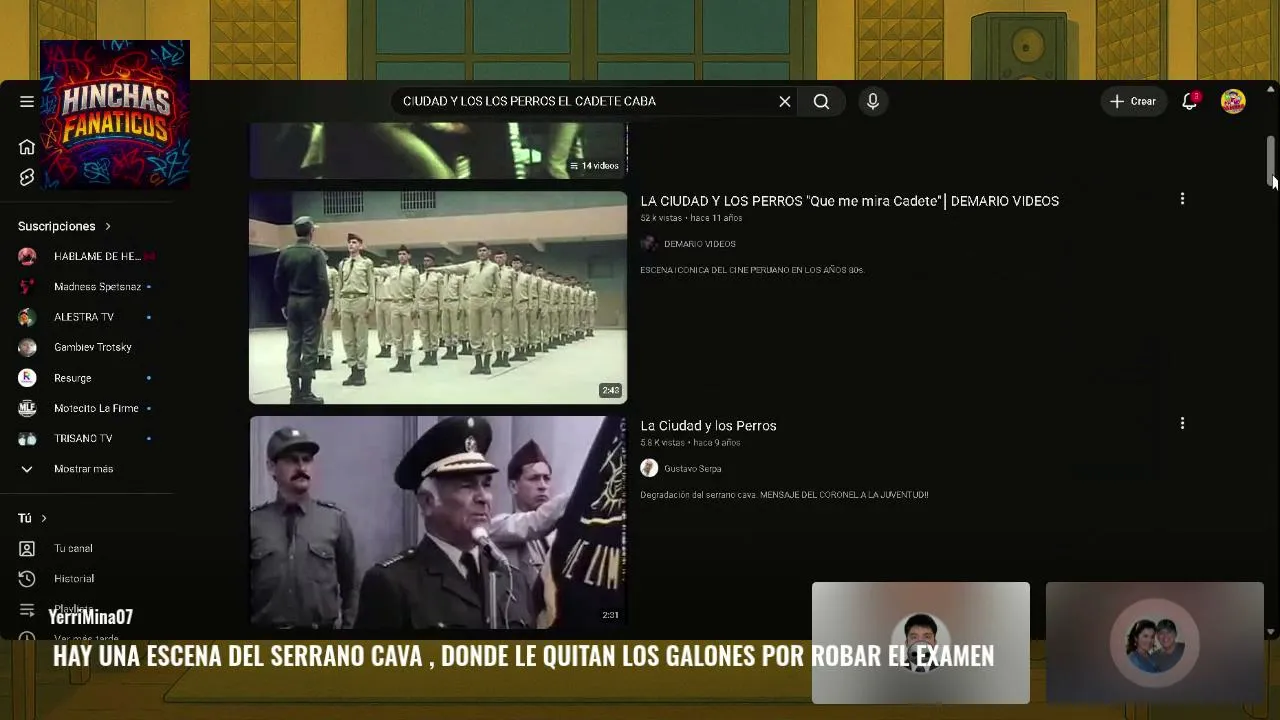Open more options for DEMARIO VIDEOS video
Image resolution: width=1280 pixels, height=720 pixels.
coord(1182,199)
